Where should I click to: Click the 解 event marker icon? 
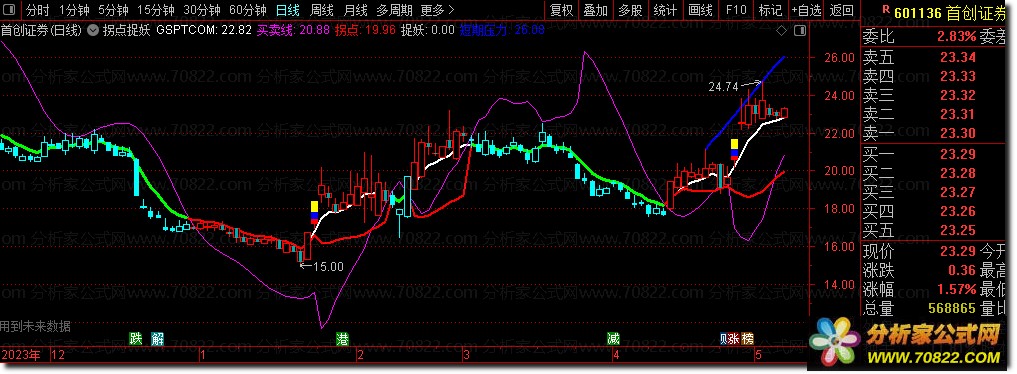[x=158, y=338]
